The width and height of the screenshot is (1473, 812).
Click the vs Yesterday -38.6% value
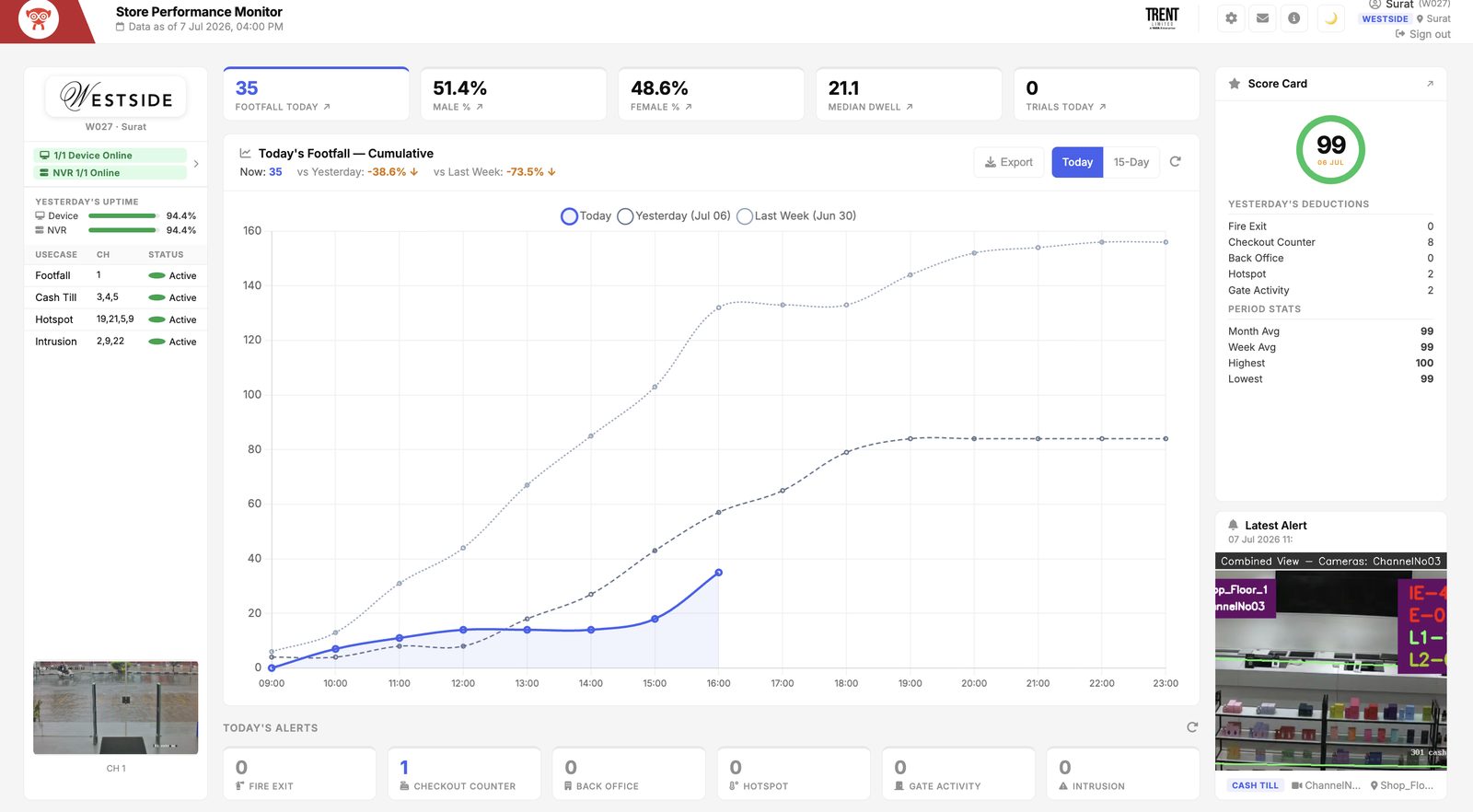393,172
